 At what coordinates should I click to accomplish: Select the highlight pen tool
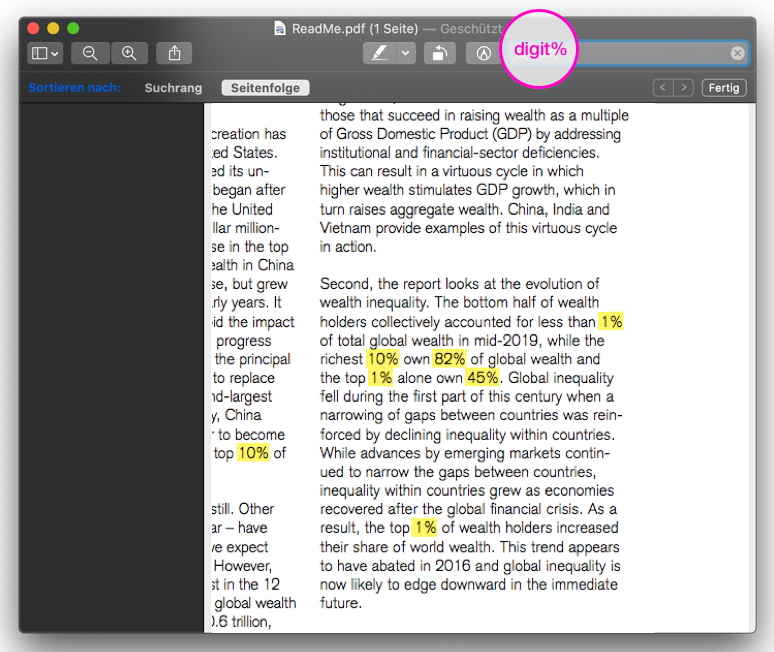379,53
